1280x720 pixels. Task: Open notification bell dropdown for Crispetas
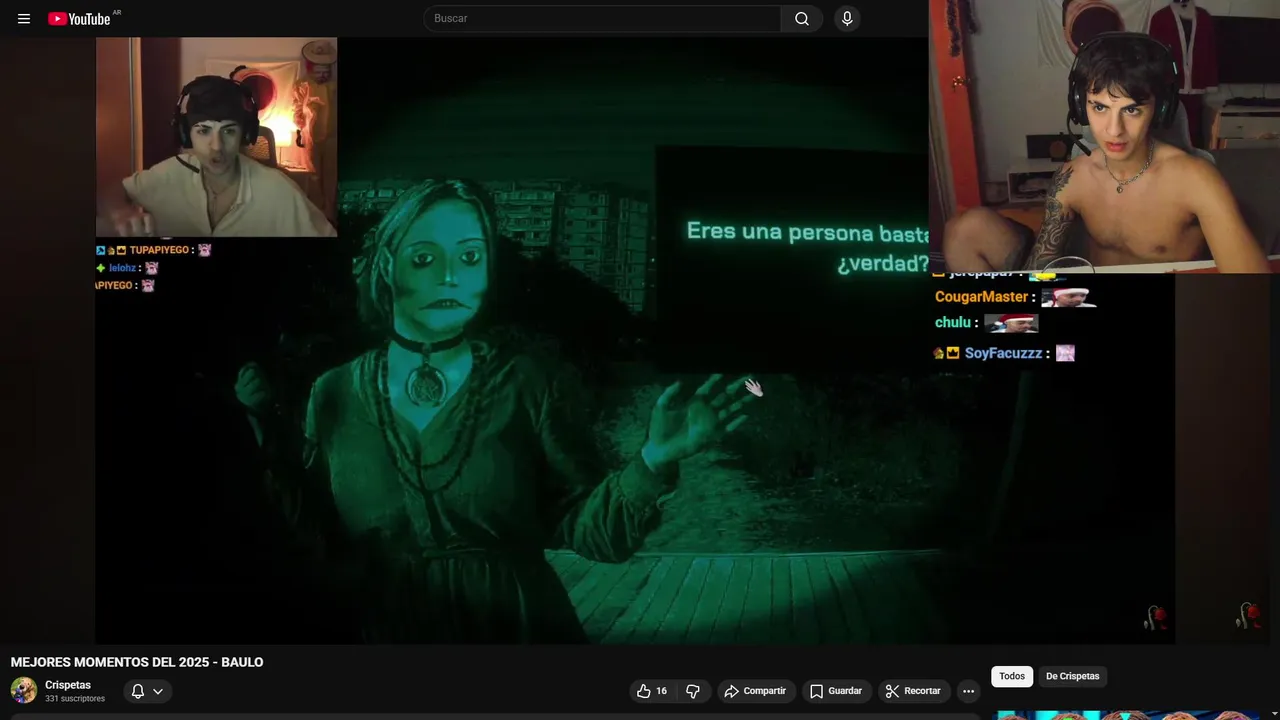click(147, 691)
